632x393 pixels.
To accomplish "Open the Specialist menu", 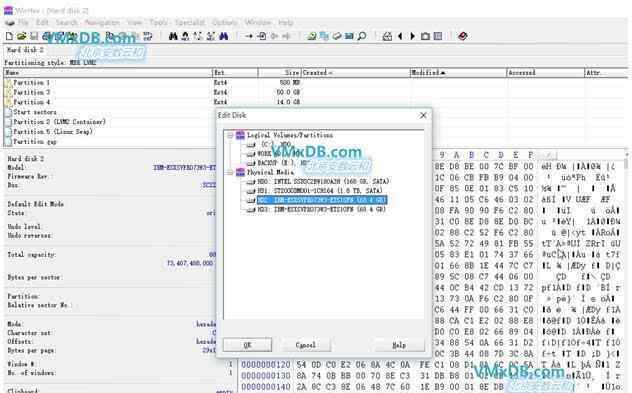I will click(190, 23).
